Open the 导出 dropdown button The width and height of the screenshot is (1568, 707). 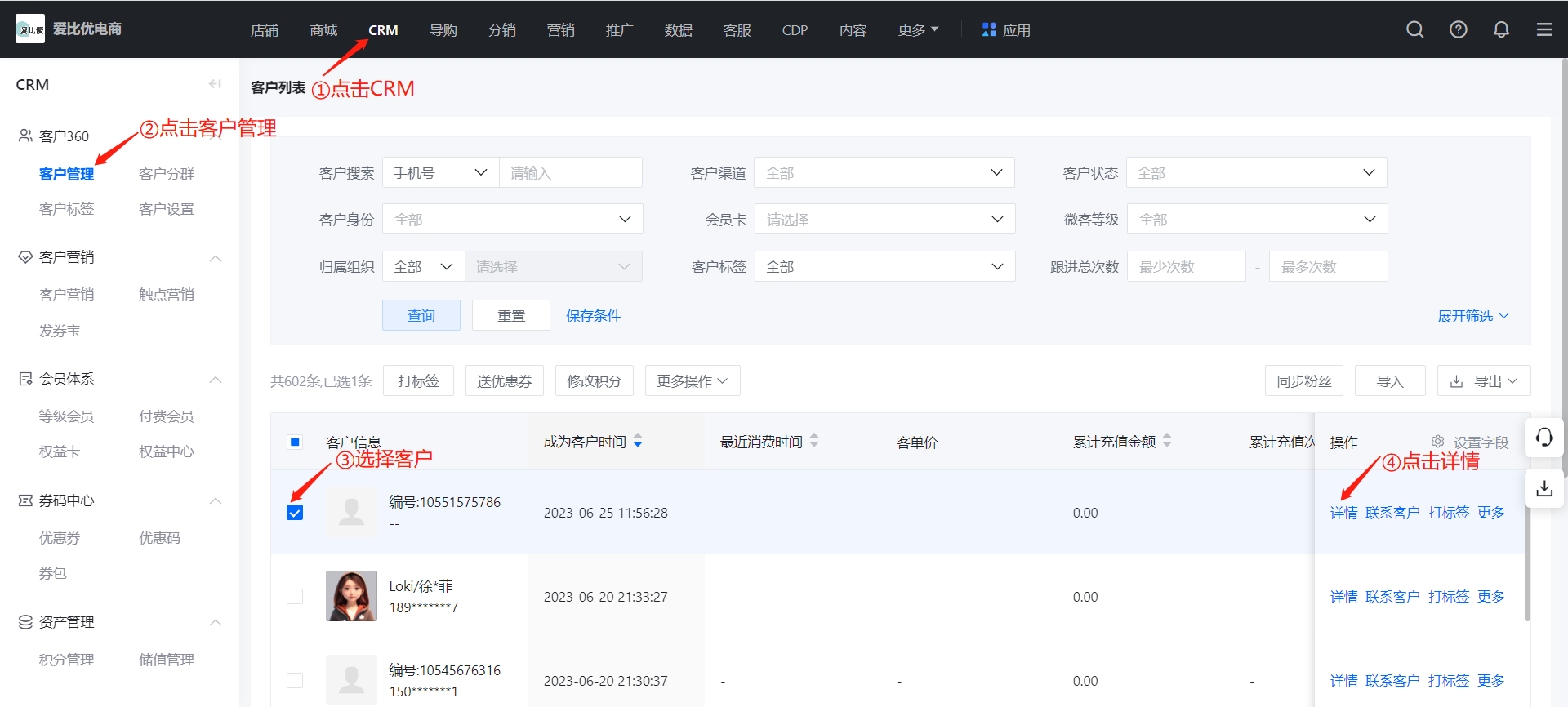1484,380
